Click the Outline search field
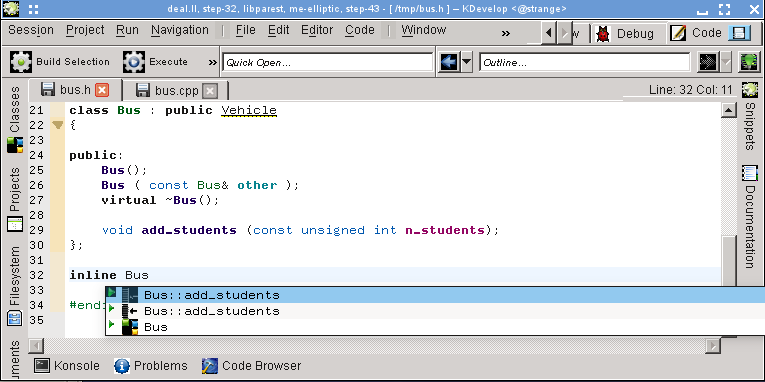The height and width of the screenshot is (382, 765). coord(584,62)
